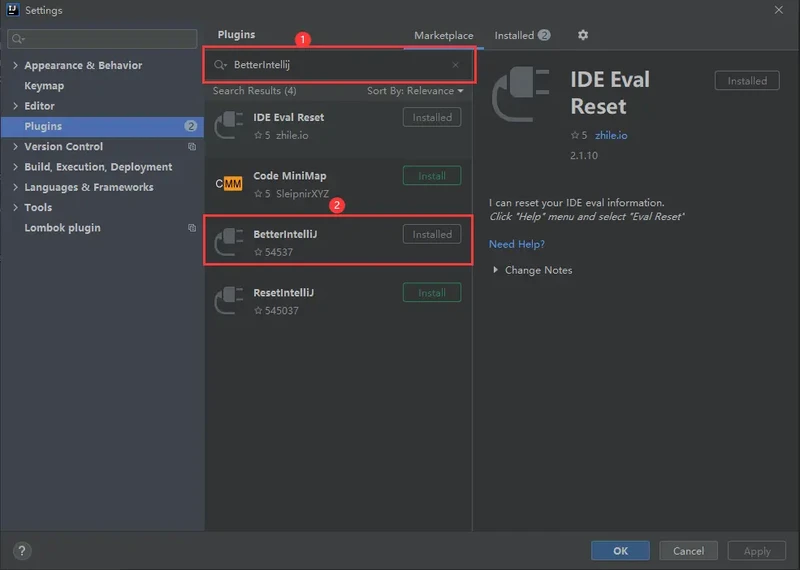This screenshot has width=800, height=570.
Task: Click the BetterIntelliJ plugin plug icon
Action: point(229,243)
